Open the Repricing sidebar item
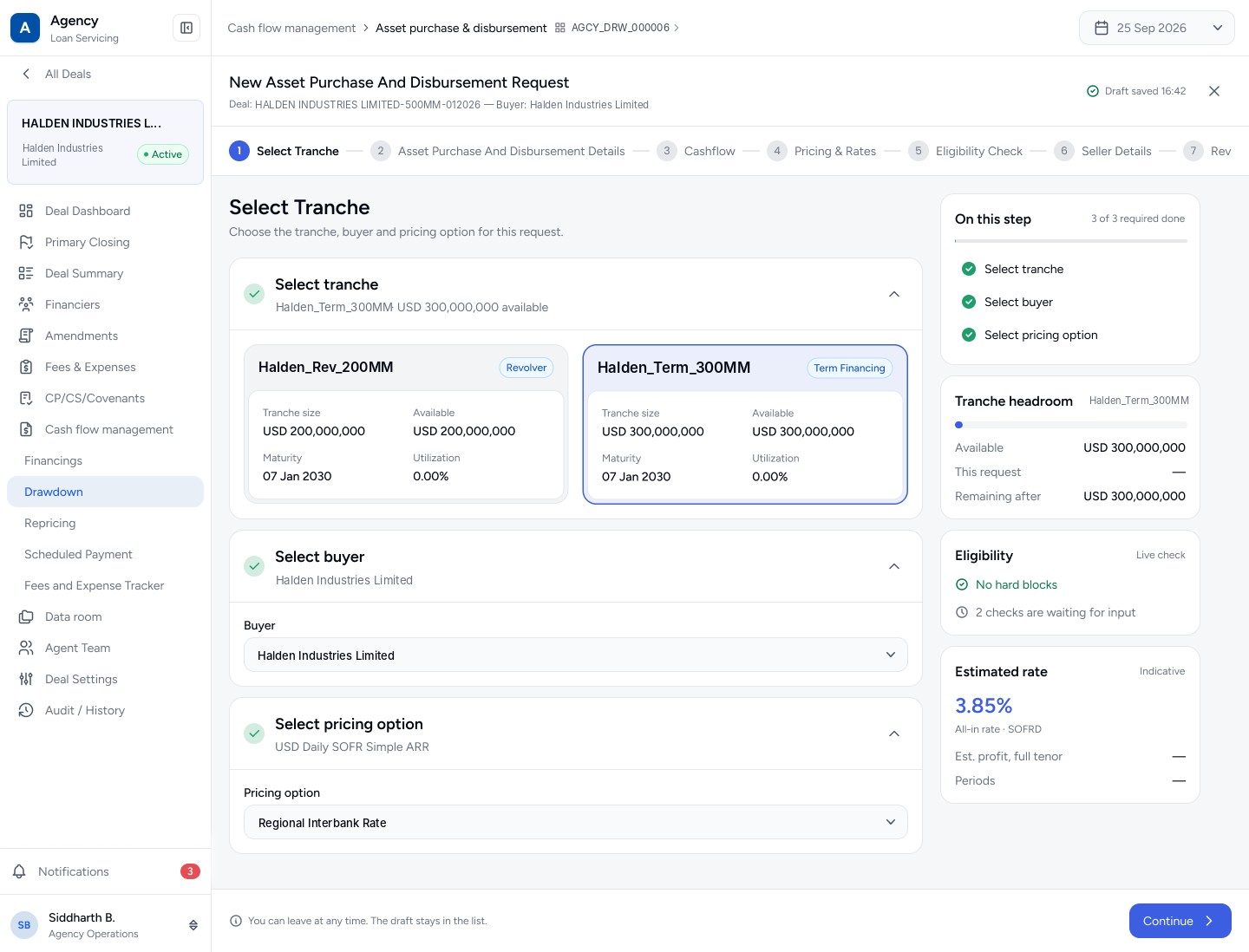The height and width of the screenshot is (952, 1249). [x=105, y=523]
